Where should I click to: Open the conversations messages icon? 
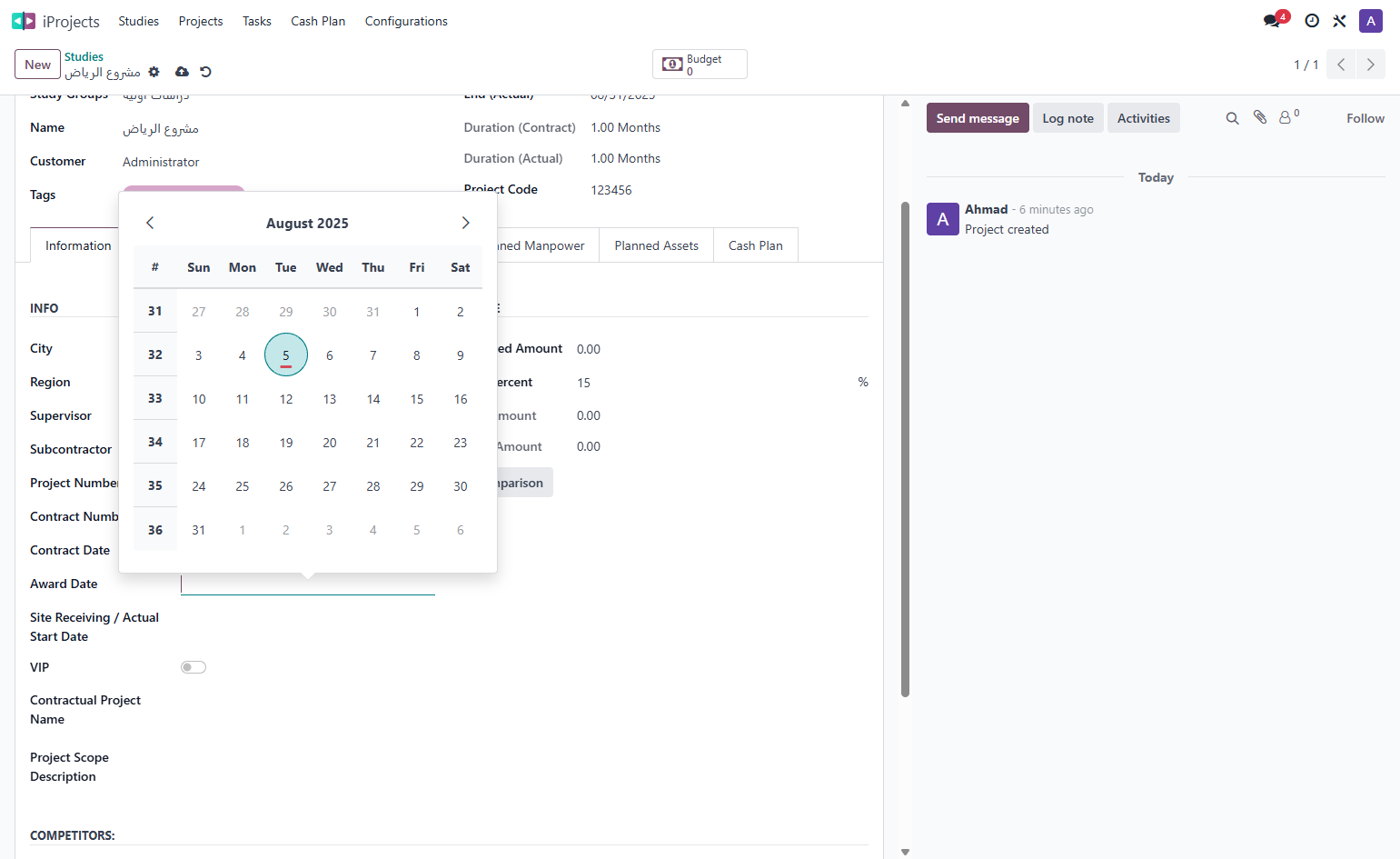point(1272,21)
